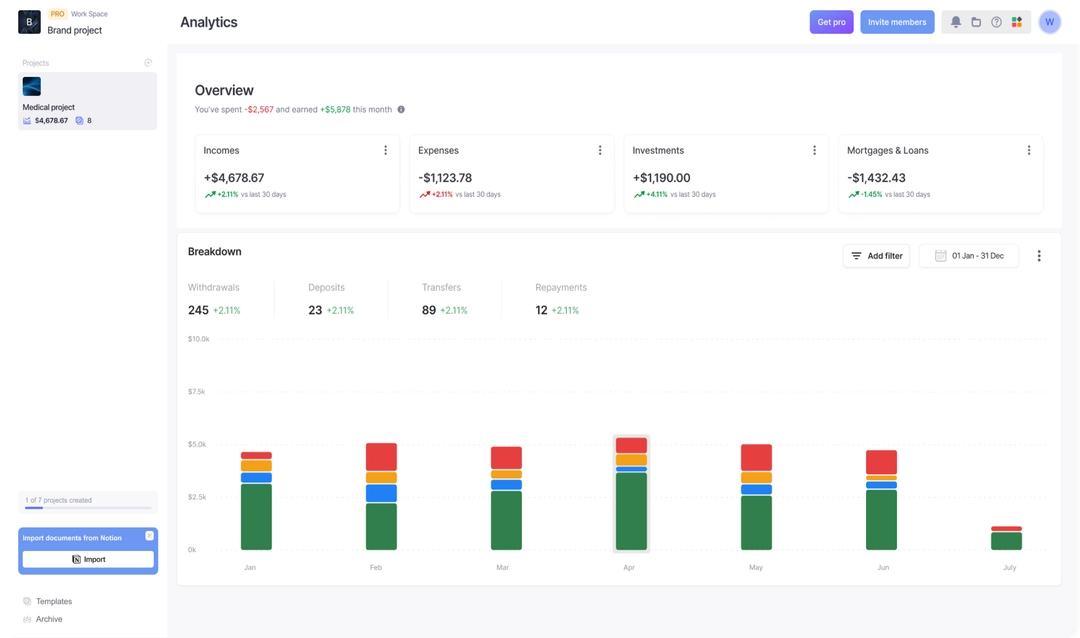Open the Expenses card three-dot menu
The height and width of the screenshot is (638, 1080).
(x=600, y=151)
